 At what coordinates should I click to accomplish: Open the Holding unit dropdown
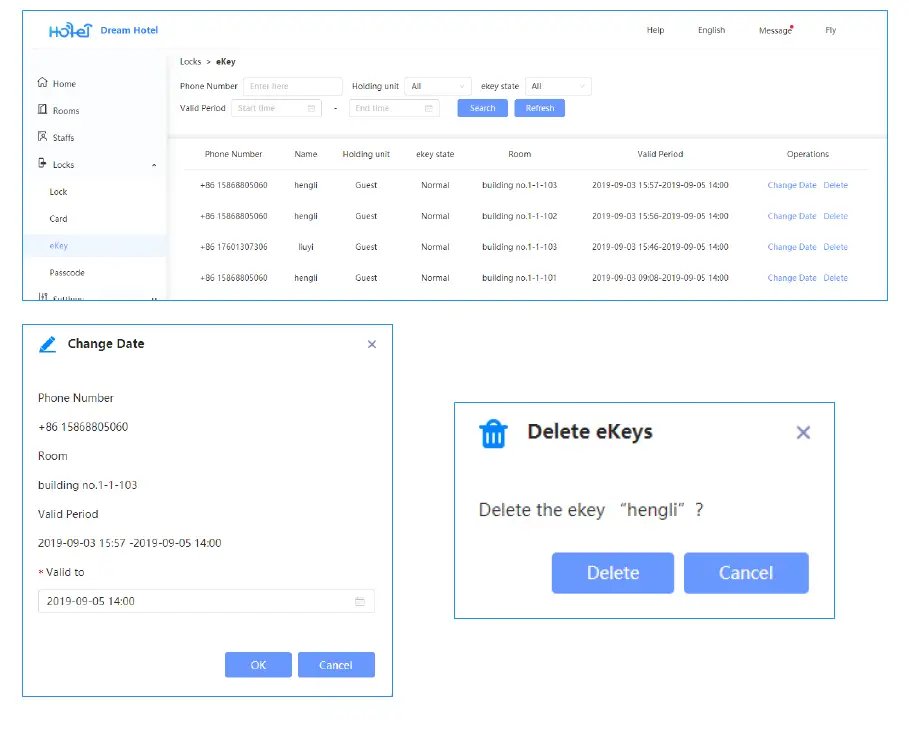(438, 87)
